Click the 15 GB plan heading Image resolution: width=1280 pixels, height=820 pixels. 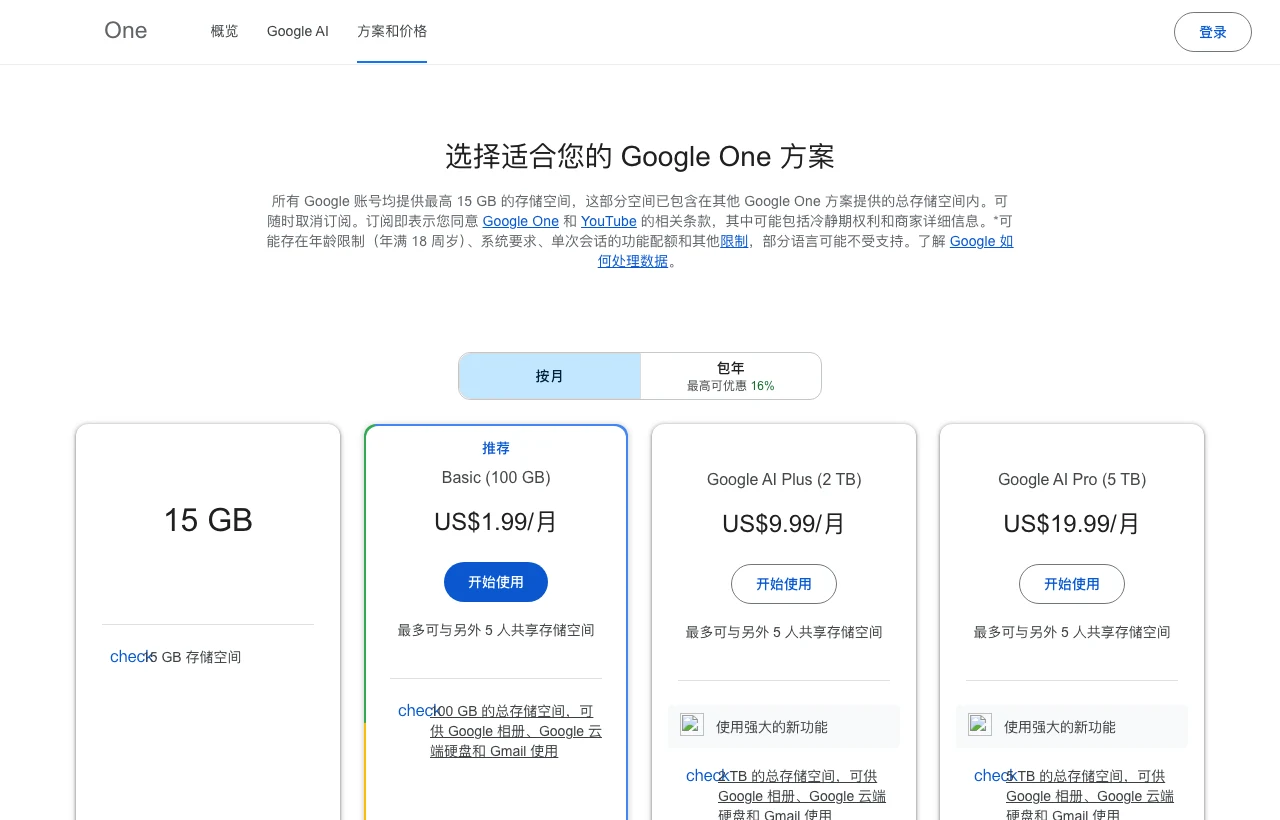coord(208,520)
